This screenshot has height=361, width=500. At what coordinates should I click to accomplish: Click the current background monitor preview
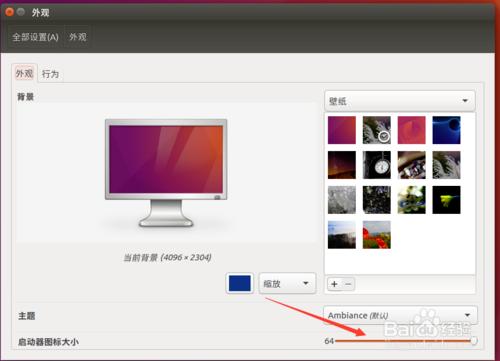[166, 173]
